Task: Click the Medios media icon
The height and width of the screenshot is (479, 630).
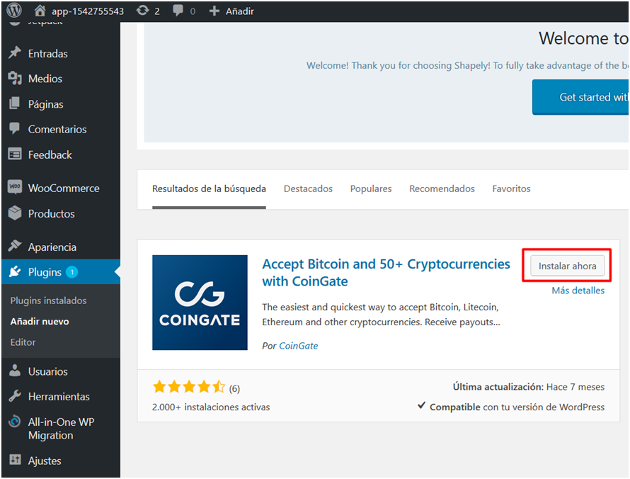Action: (15, 78)
